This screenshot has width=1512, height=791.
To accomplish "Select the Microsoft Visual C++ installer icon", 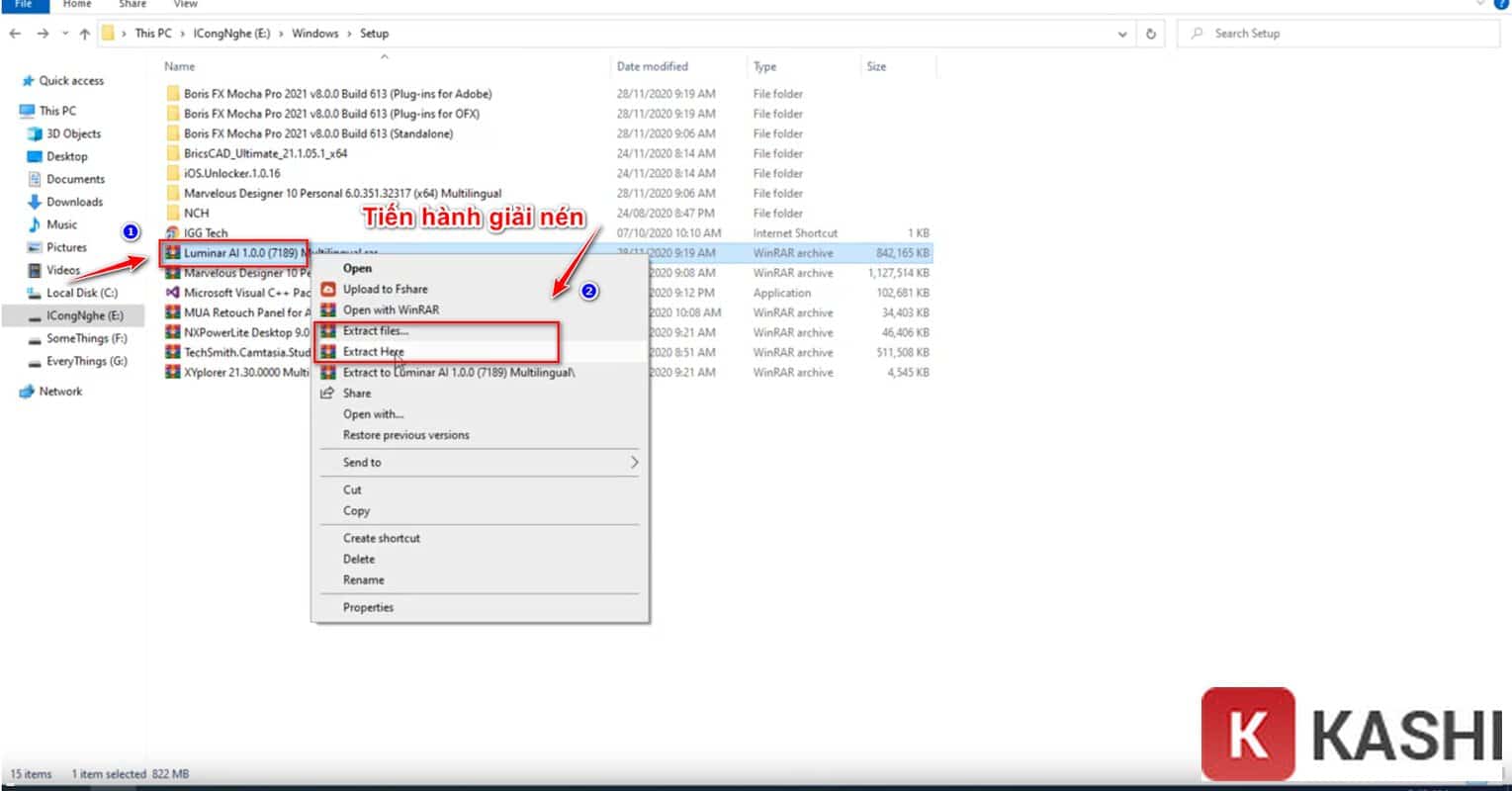I will click(172, 293).
